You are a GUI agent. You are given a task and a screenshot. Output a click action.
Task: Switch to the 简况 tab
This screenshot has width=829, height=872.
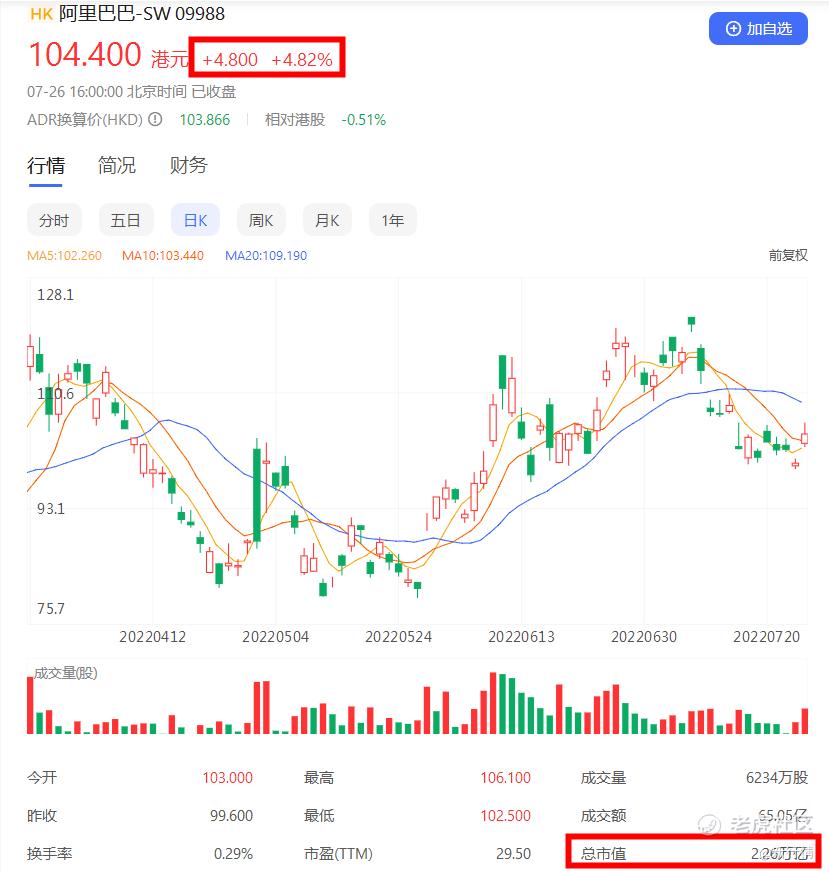coord(117,165)
